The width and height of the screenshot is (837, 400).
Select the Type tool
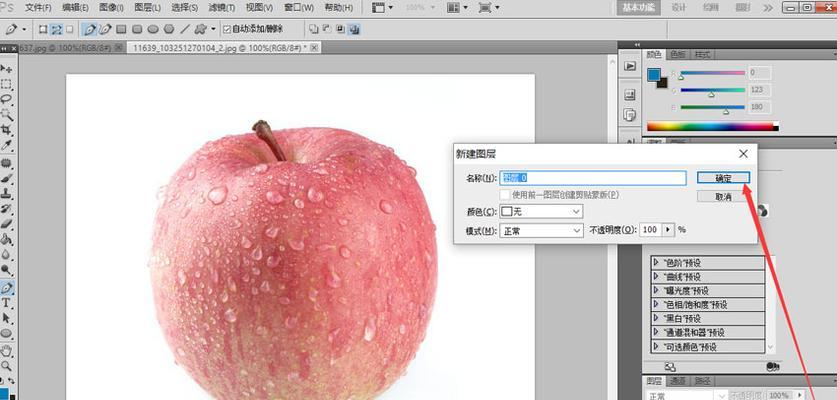click(x=6, y=303)
